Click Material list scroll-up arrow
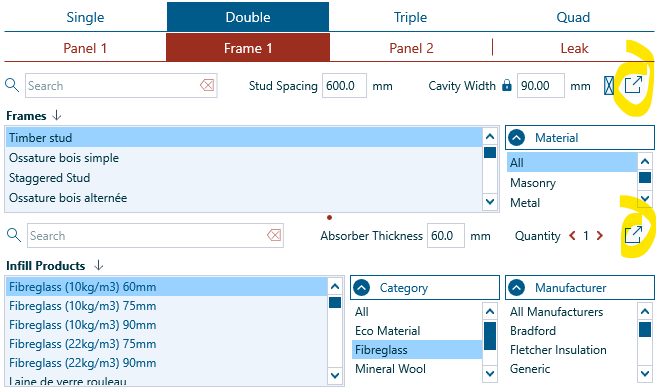The image size is (659, 389). point(645,161)
